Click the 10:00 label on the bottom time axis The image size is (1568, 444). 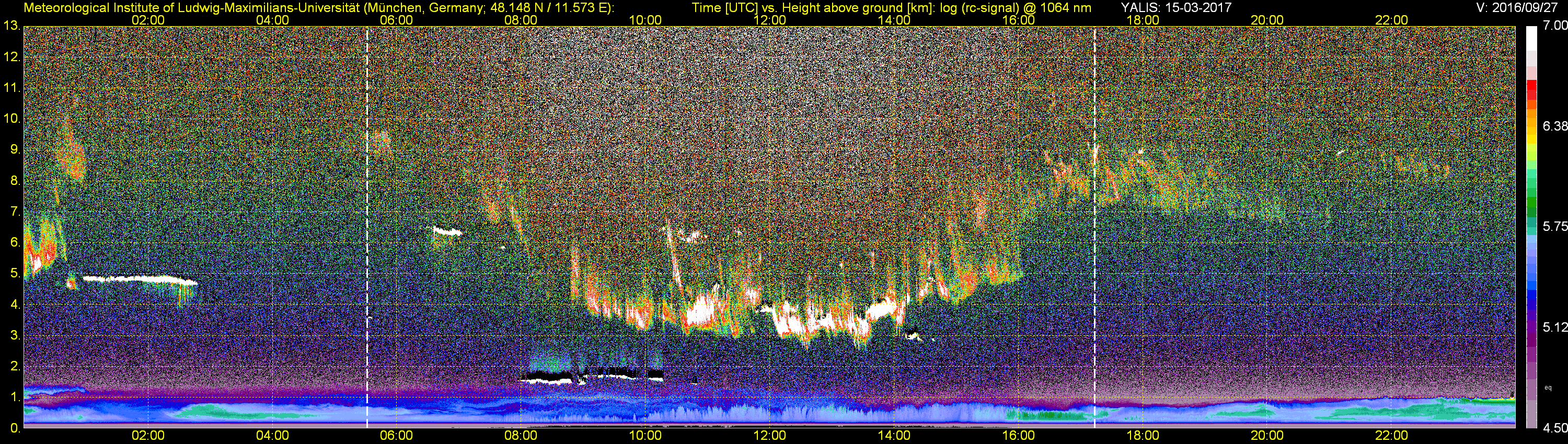[645, 436]
